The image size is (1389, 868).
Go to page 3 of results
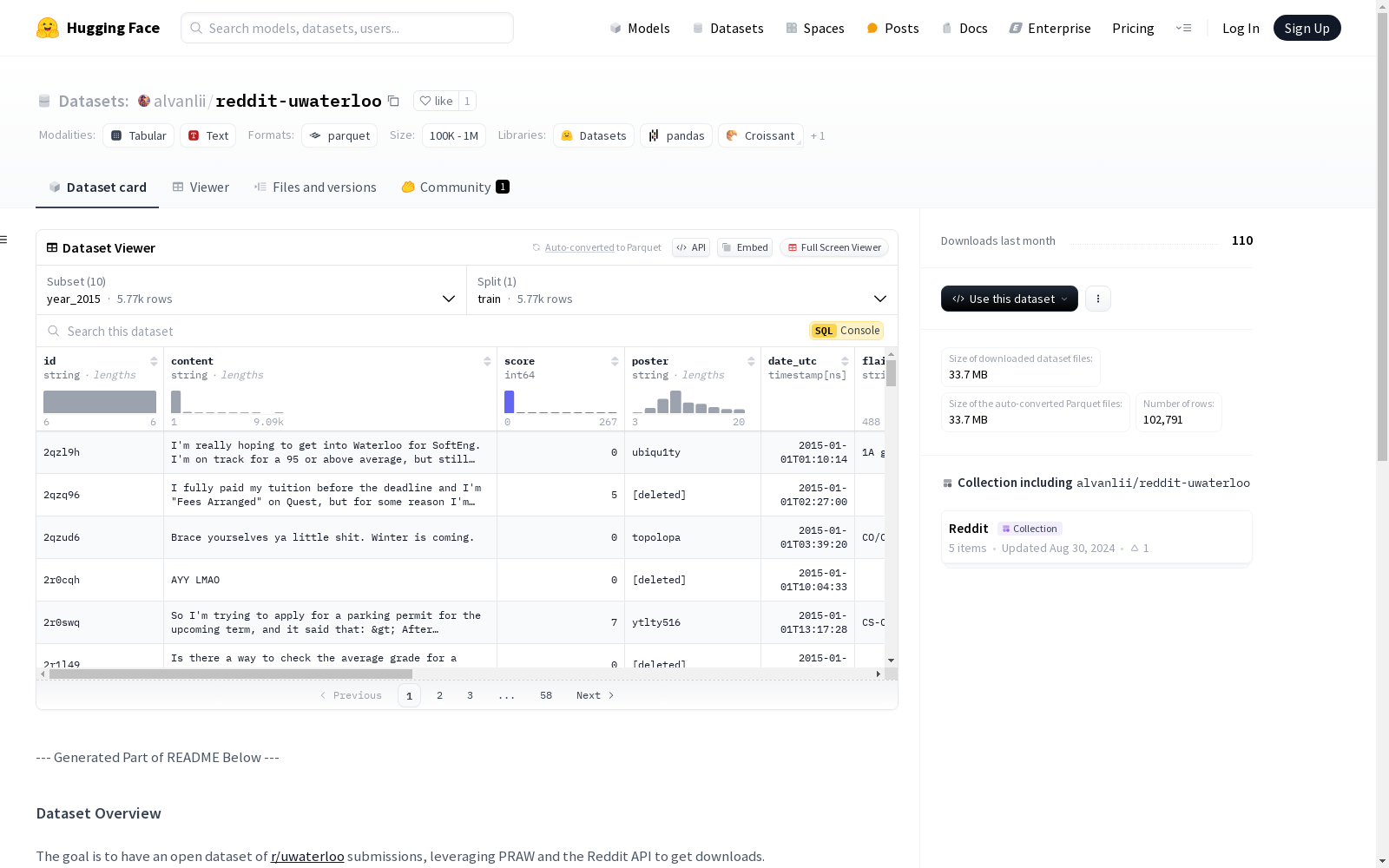[x=471, y=695]
